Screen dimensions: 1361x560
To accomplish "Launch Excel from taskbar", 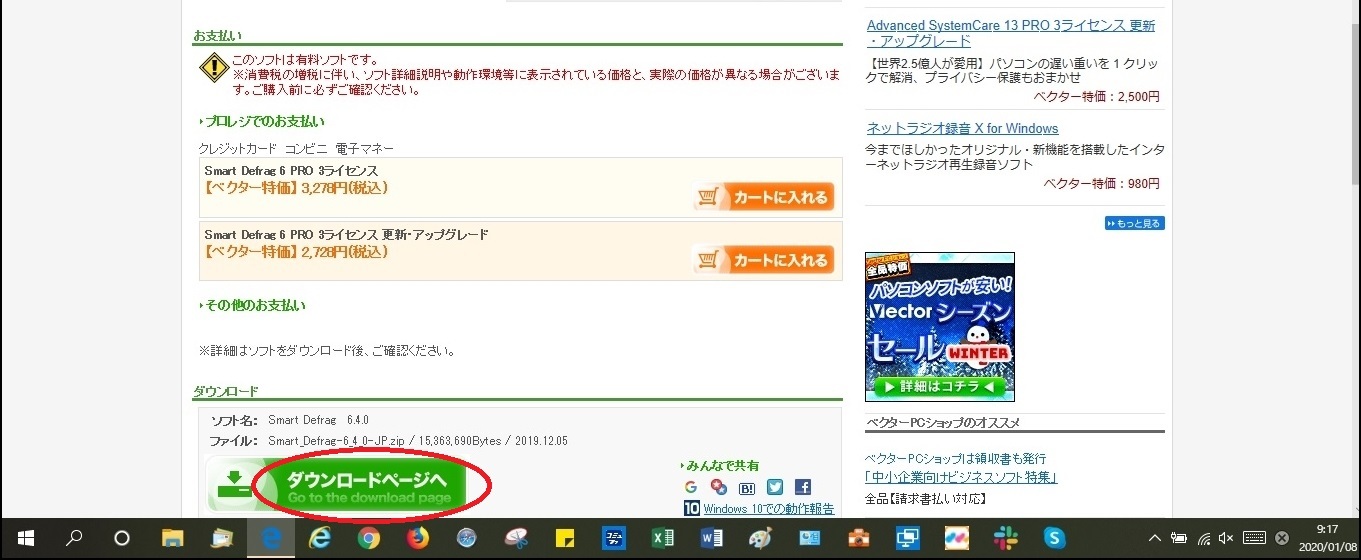I will point(663,538).
